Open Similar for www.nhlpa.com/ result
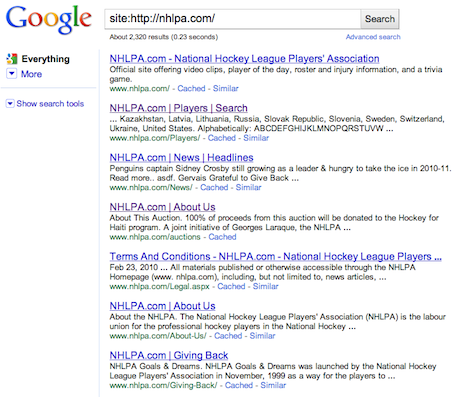 (226, 88)
